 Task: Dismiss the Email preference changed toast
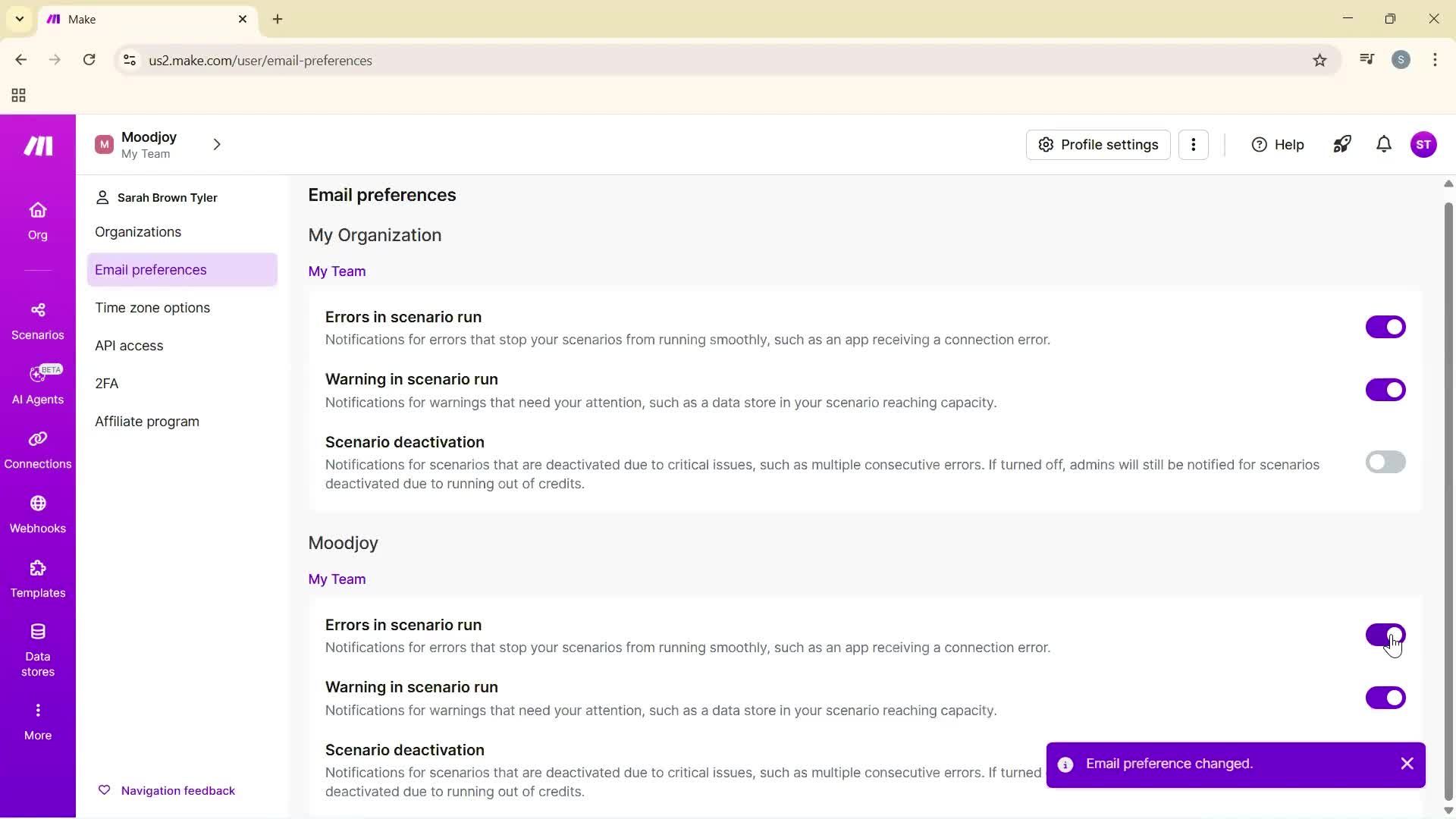point(1407,764)
